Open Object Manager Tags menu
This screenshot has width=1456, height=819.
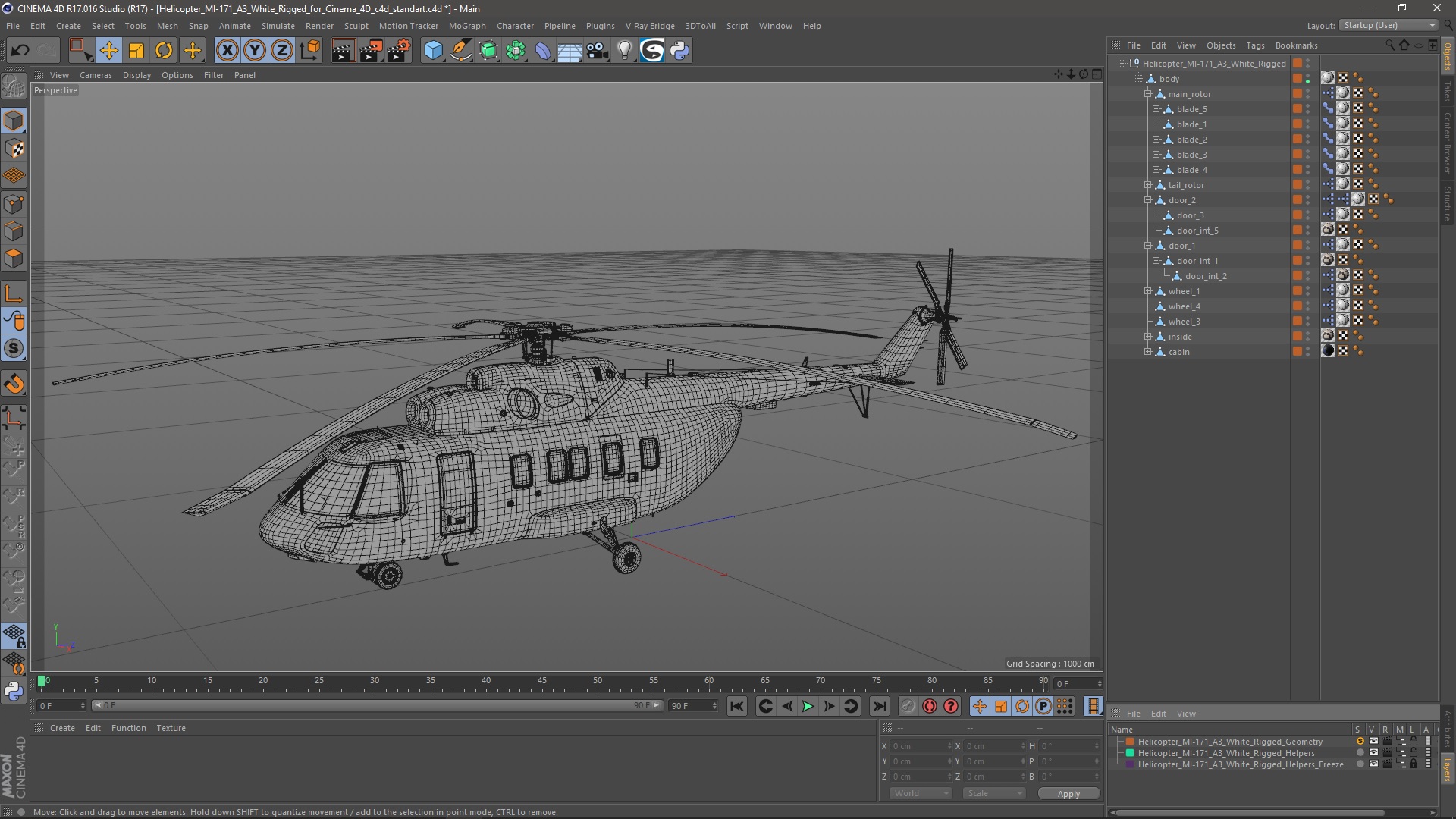click(x=1255, y=45)
